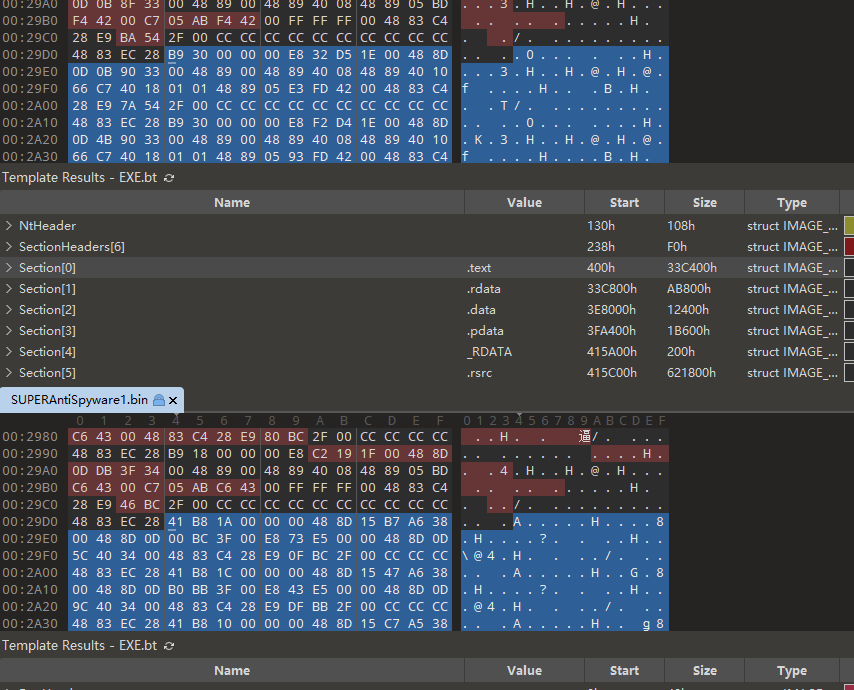The width and height of the screenshot is (854, 690).
Task: Click the Type column header above the struct list
Action: (792, 203)
